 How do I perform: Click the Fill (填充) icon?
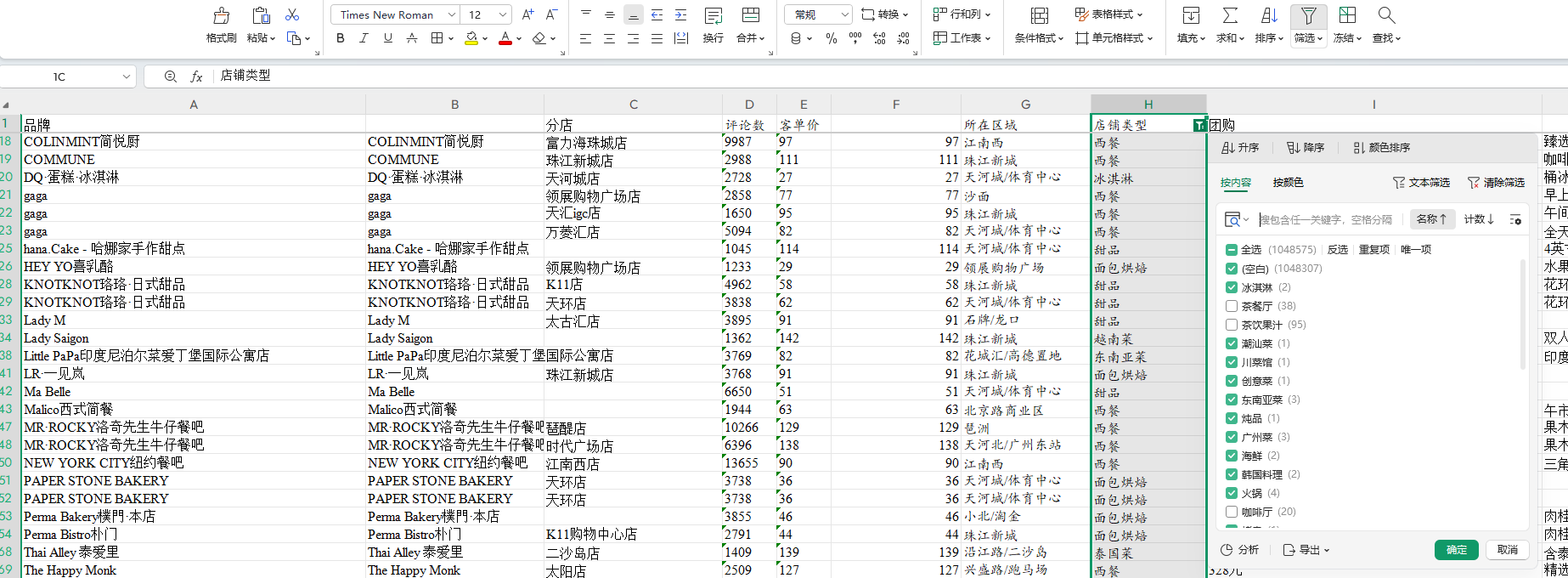pyautogui.click(x=1191, y=15)
